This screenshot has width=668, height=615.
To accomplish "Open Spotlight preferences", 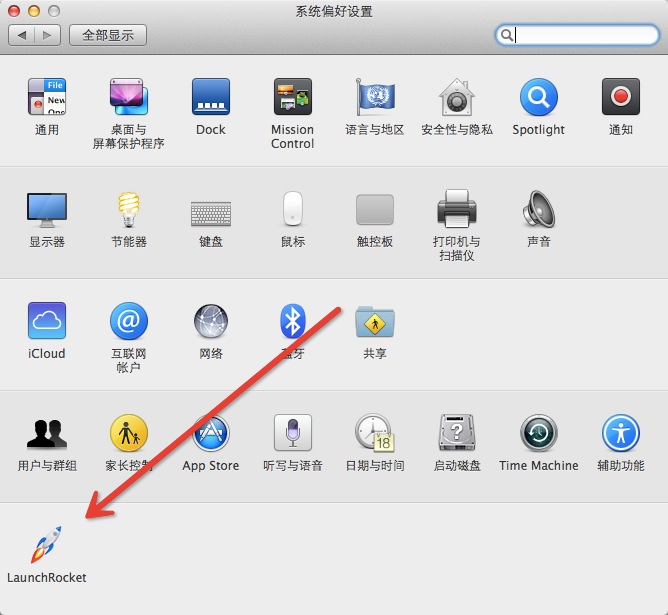I will pos(538,98).
